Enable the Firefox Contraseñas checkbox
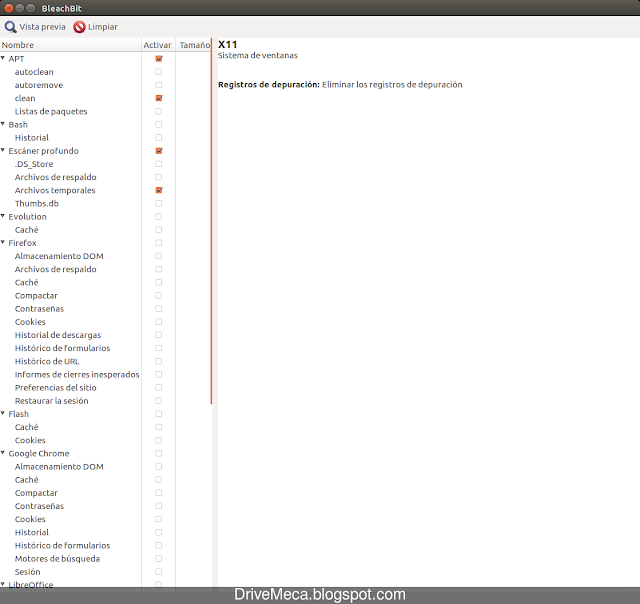 [159, 309]
